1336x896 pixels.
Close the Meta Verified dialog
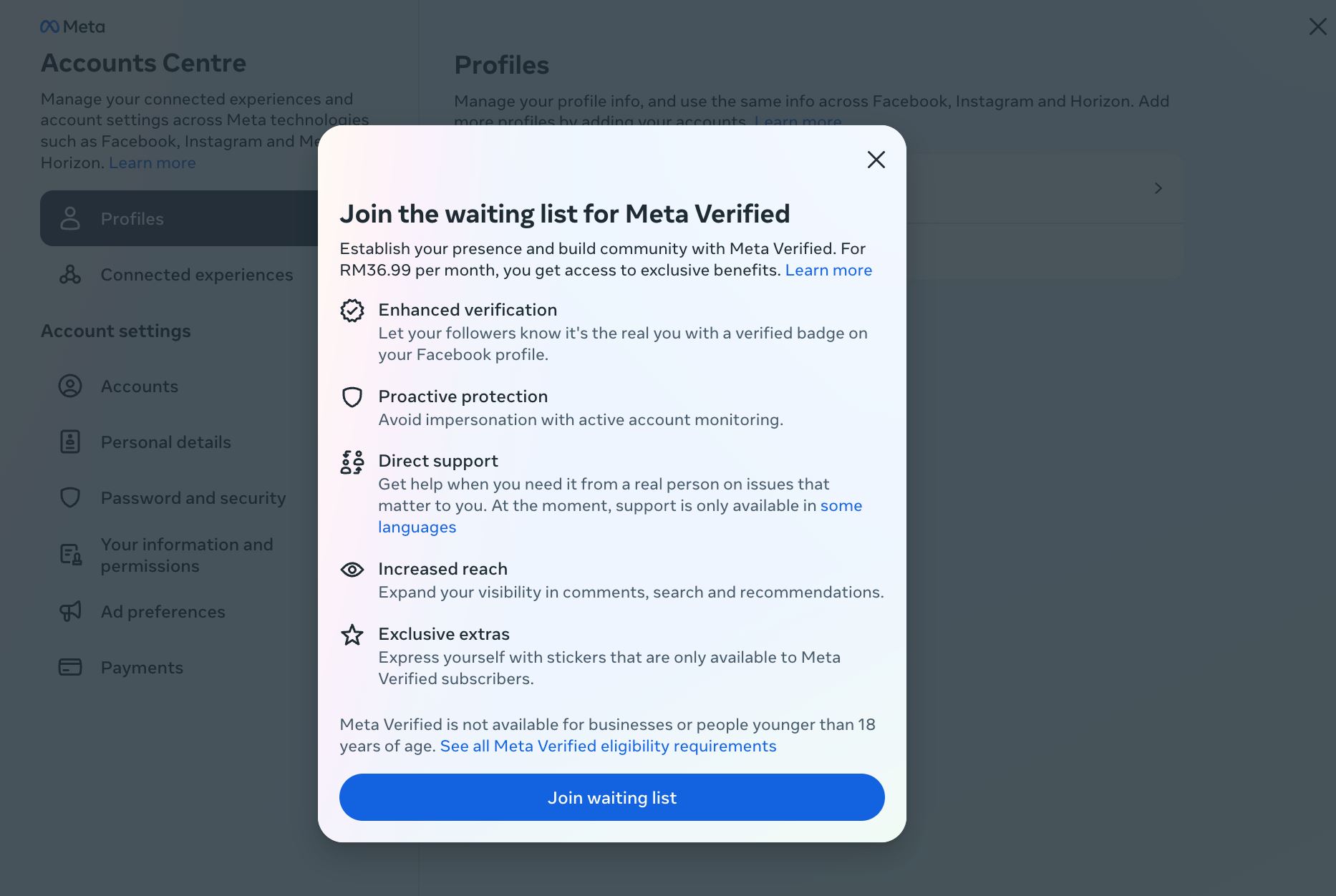point(876,160)
